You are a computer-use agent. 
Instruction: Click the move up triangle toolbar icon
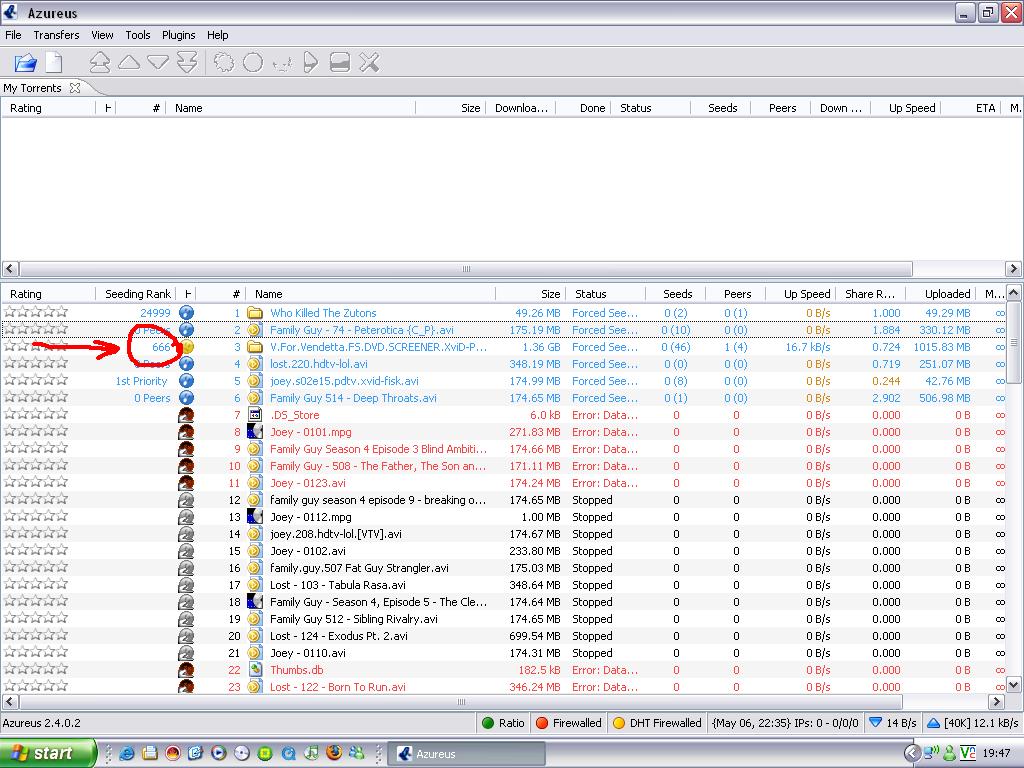point(129,63)
